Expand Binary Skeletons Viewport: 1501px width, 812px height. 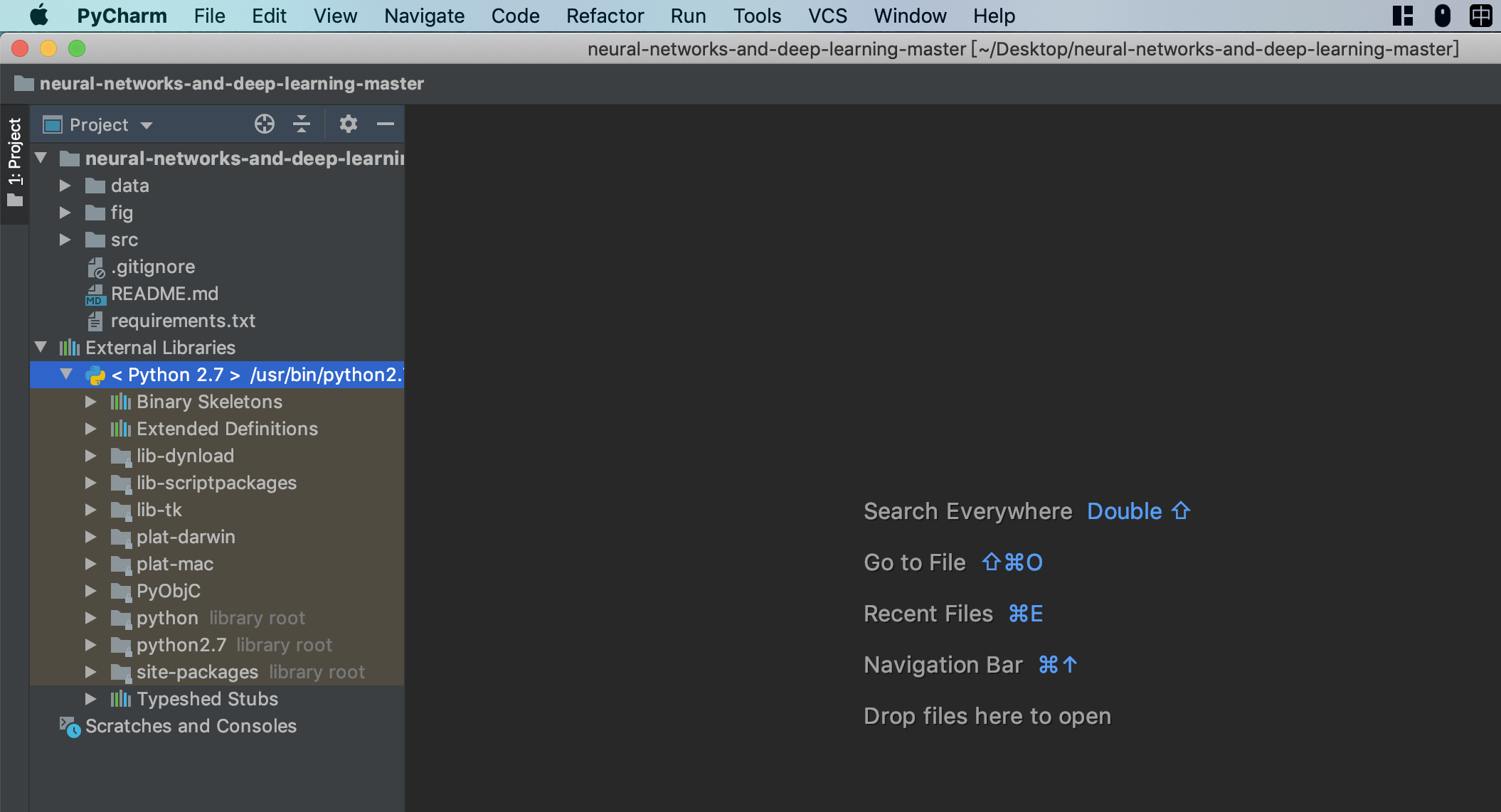tap(91, 402)
